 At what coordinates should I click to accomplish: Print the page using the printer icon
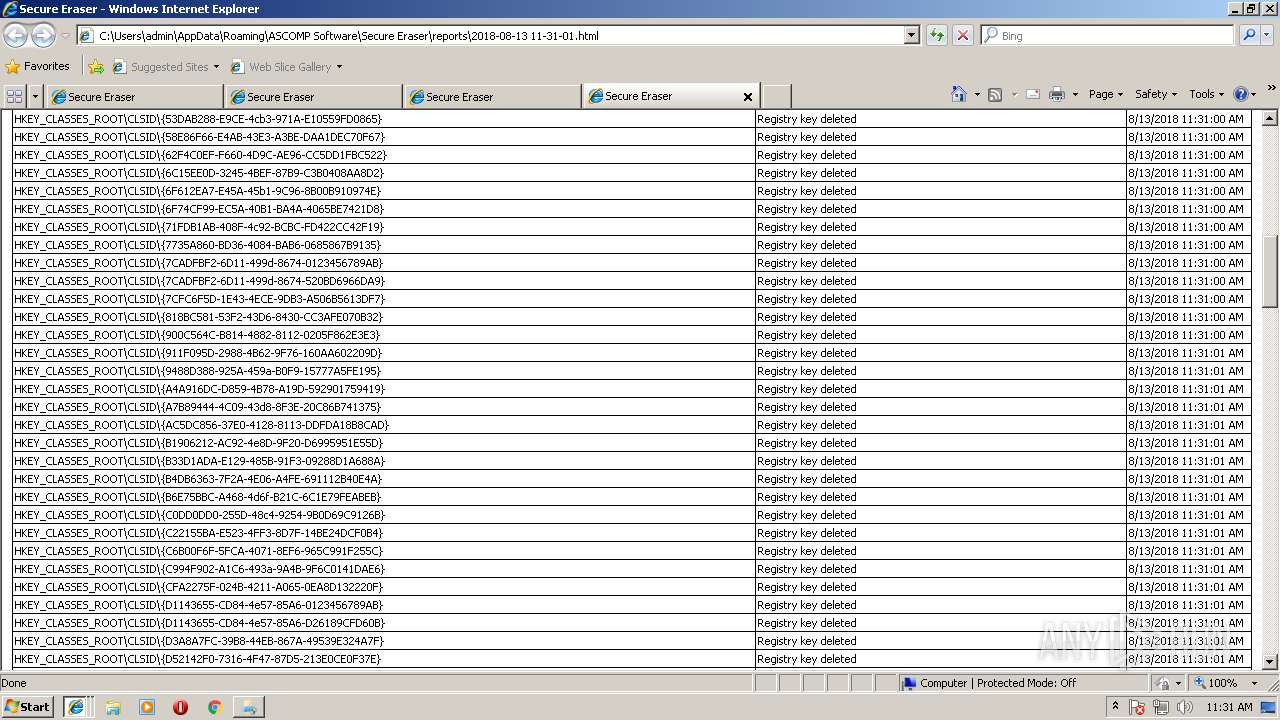coord(1057,94)
